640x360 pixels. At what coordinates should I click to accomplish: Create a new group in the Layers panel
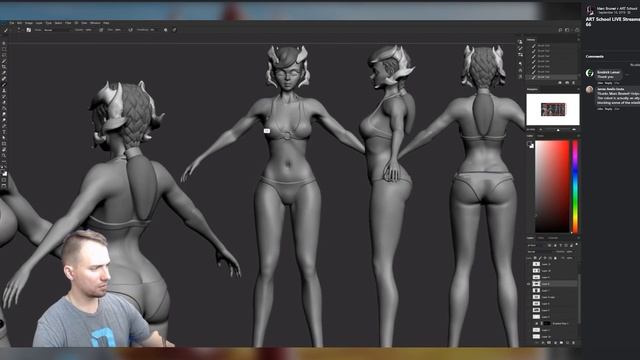(561, 343)
